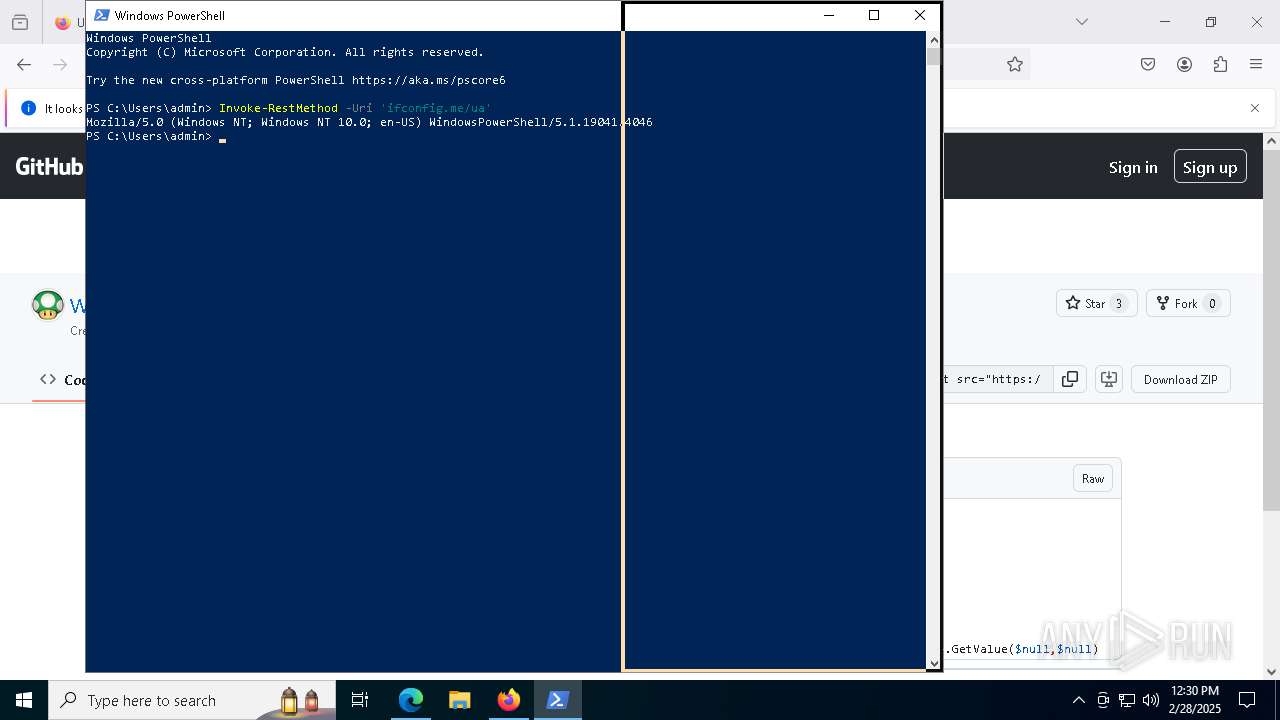Open the Firefox Pocket save icon
1280x720 pixels.
click(1148, 64)
